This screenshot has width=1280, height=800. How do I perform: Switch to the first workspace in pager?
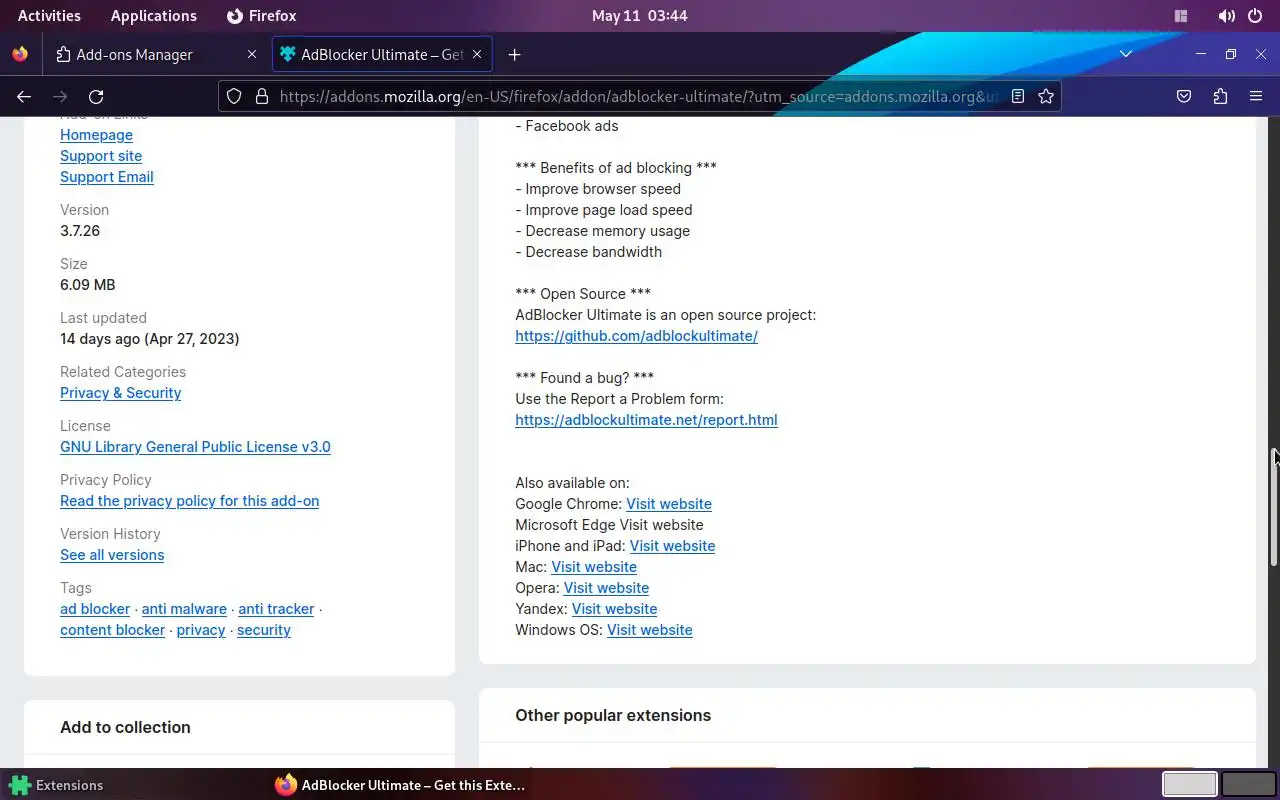(x=1189, y=784)
